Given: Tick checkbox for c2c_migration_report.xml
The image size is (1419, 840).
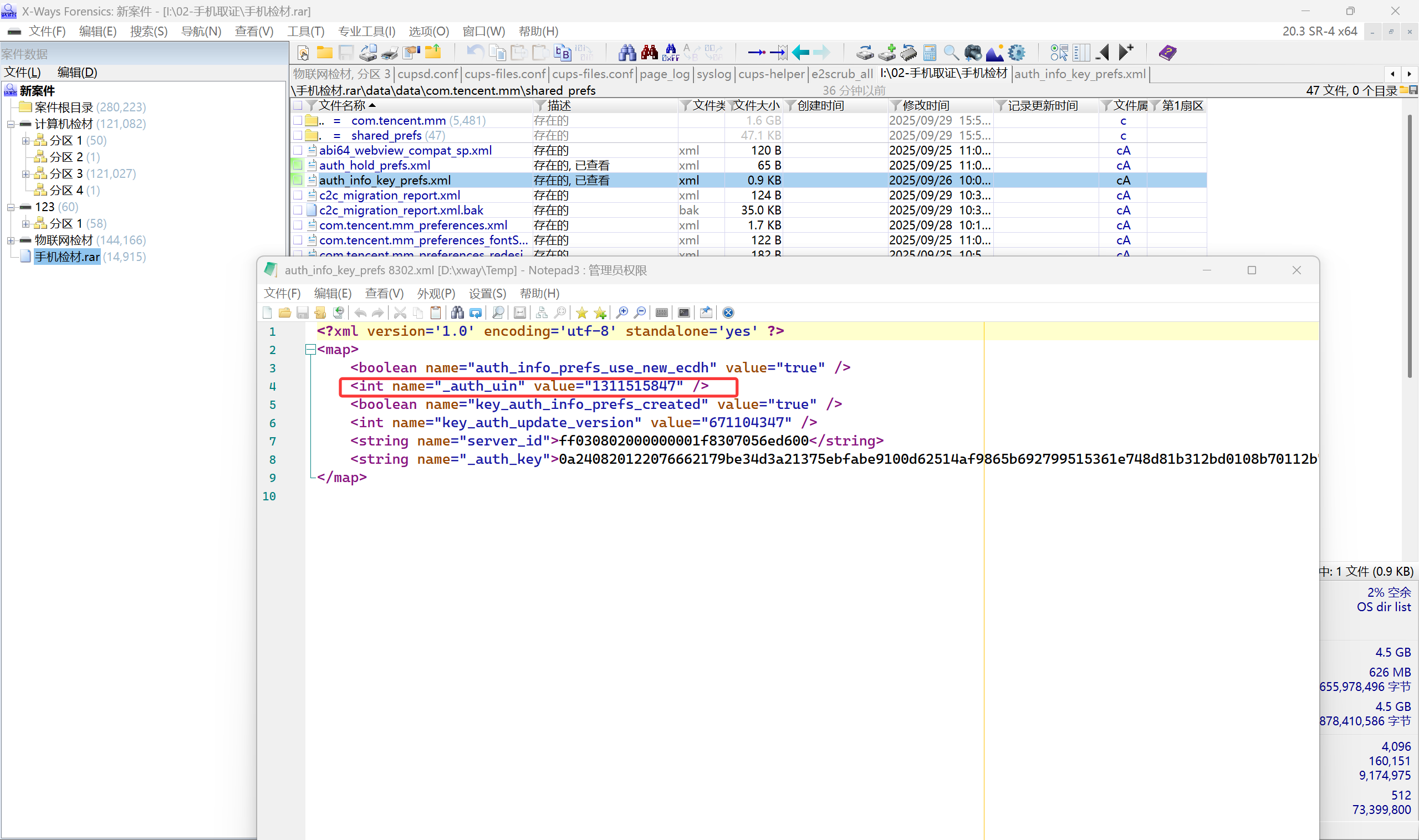Looking at the screenshot, I should [x=298, y=195].
